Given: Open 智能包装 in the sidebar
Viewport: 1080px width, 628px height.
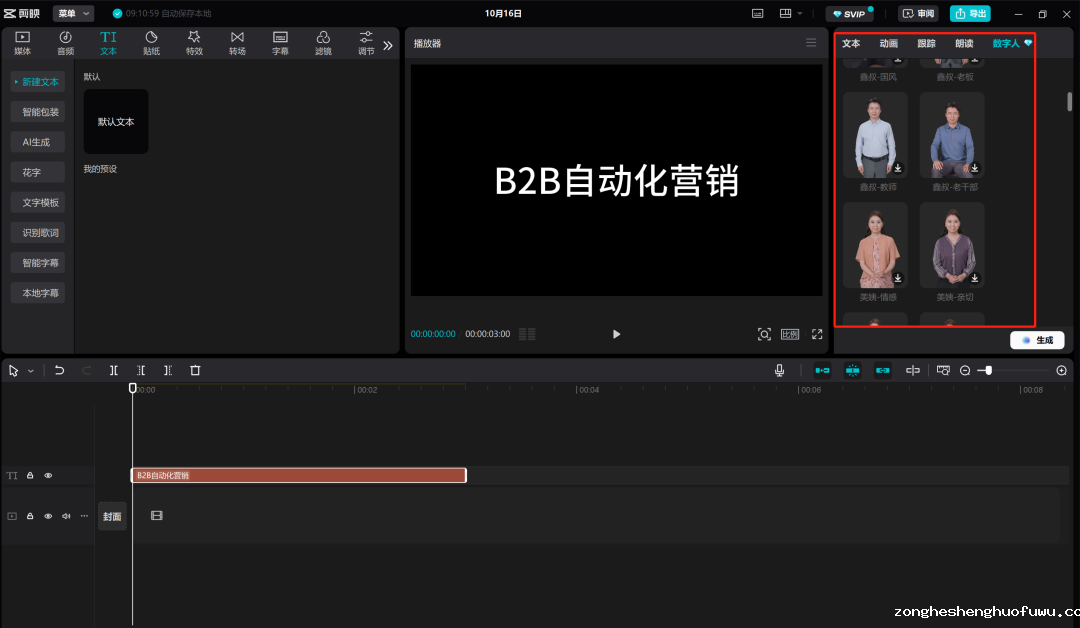Looking at the screenshot, I should pyautogui.click(x=38, y=112).
